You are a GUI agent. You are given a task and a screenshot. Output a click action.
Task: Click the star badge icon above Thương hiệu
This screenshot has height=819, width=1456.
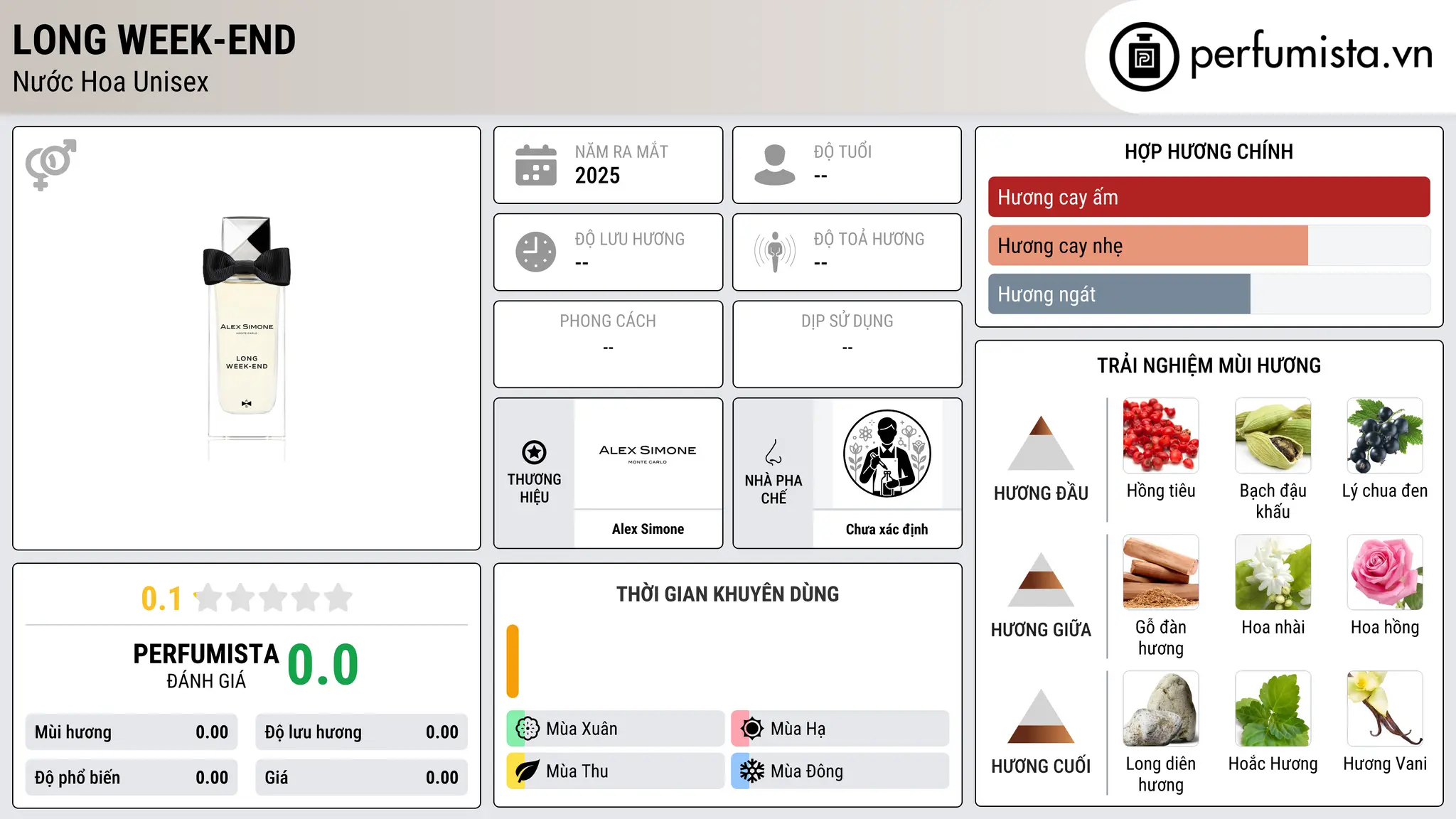(x=534, y=452)
